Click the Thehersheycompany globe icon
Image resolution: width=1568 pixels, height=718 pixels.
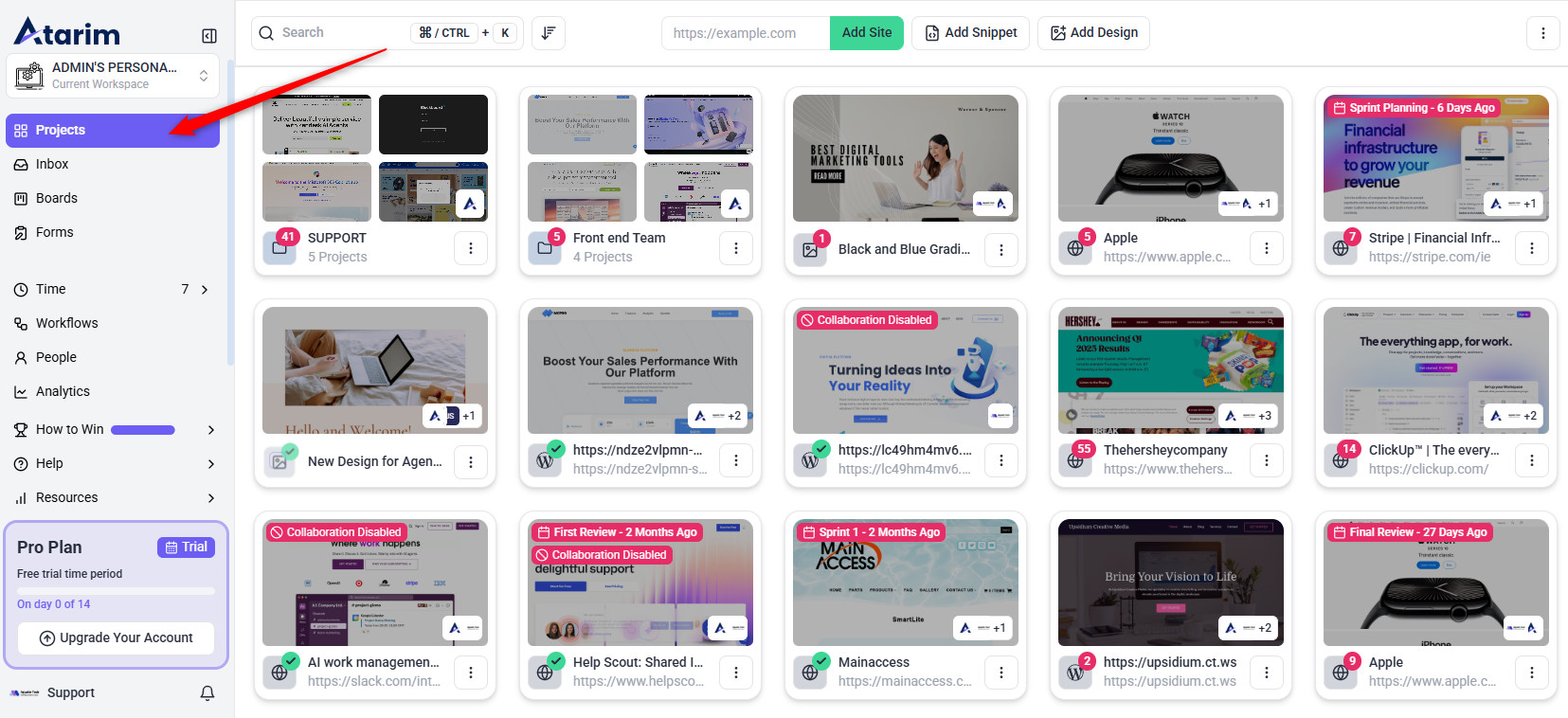(x=1075, y=460)
